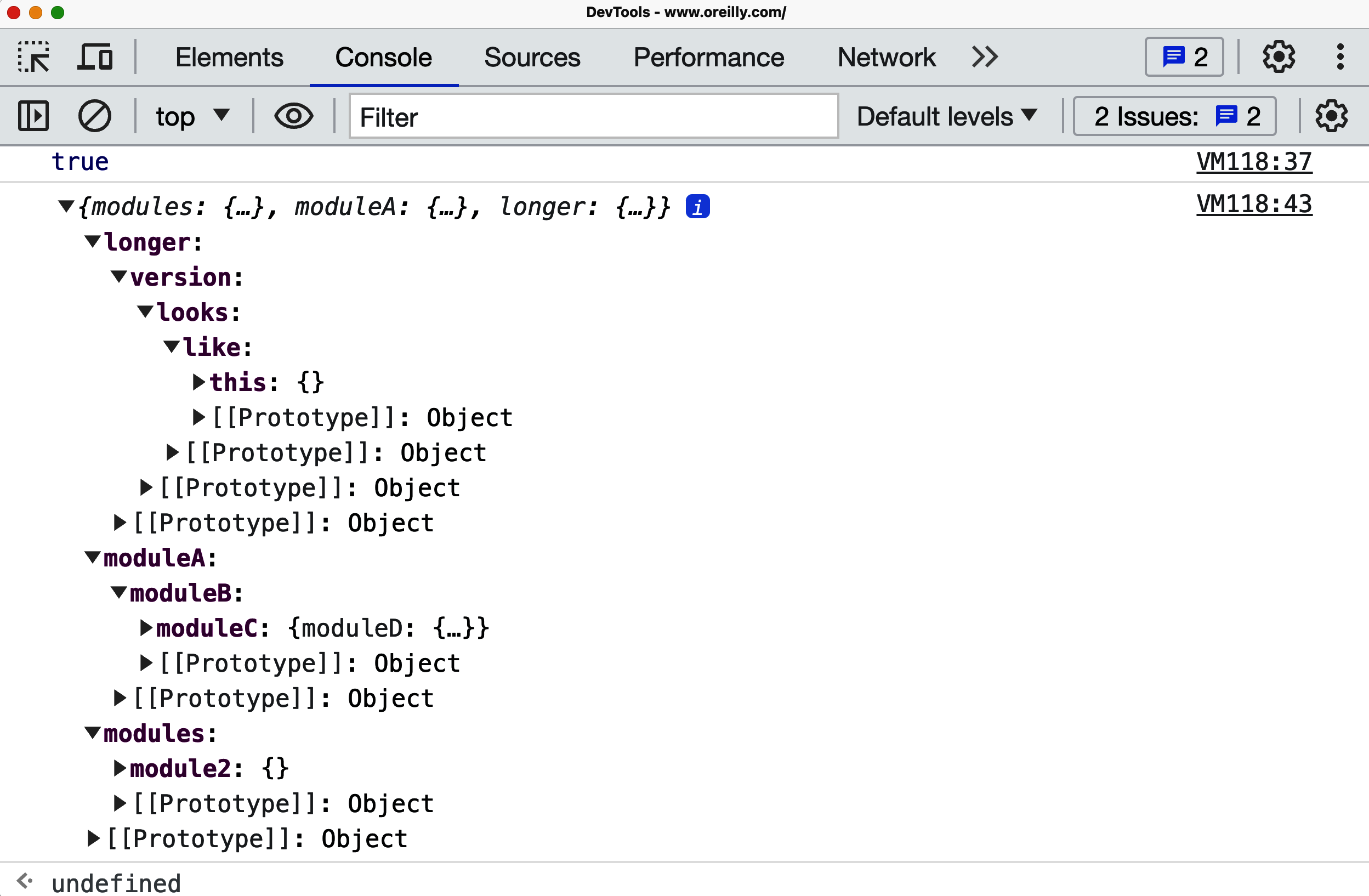Expand the moduleC property

click(146, 628)
